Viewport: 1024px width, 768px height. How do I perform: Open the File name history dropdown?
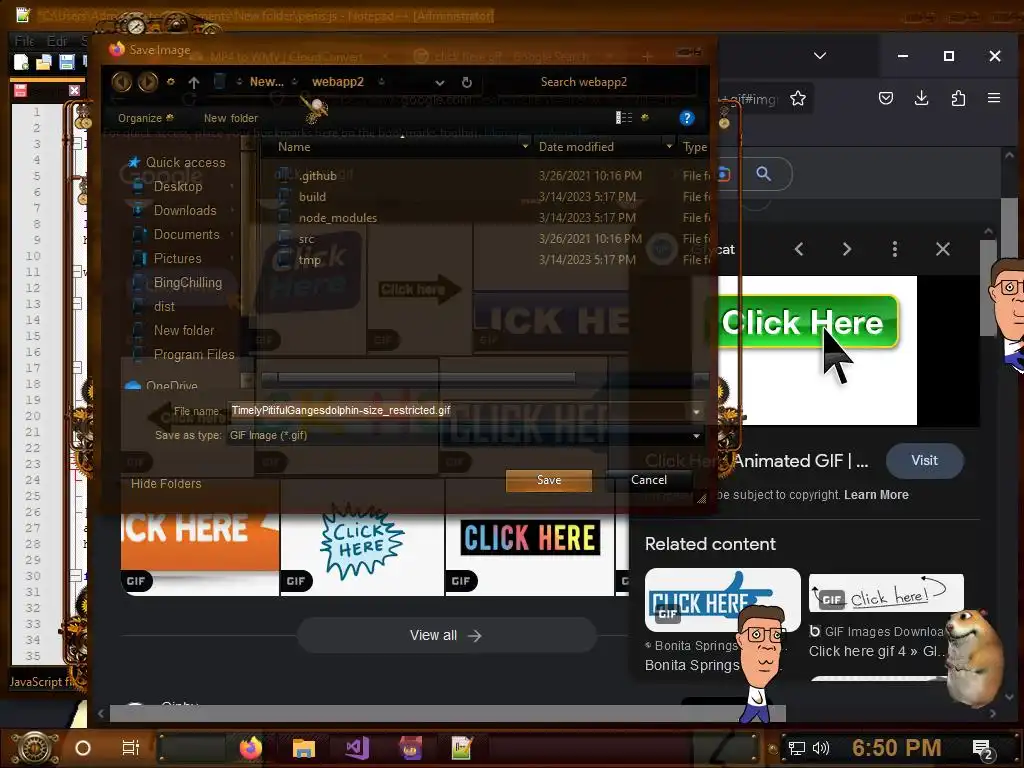click(696, 411)
